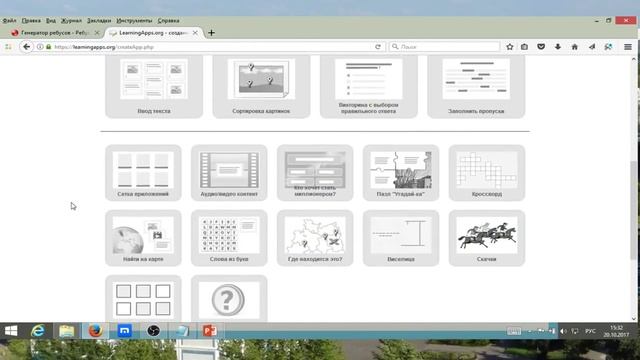
Task: Select the Аудио/видео контент template
Action: tap(229, 173)
